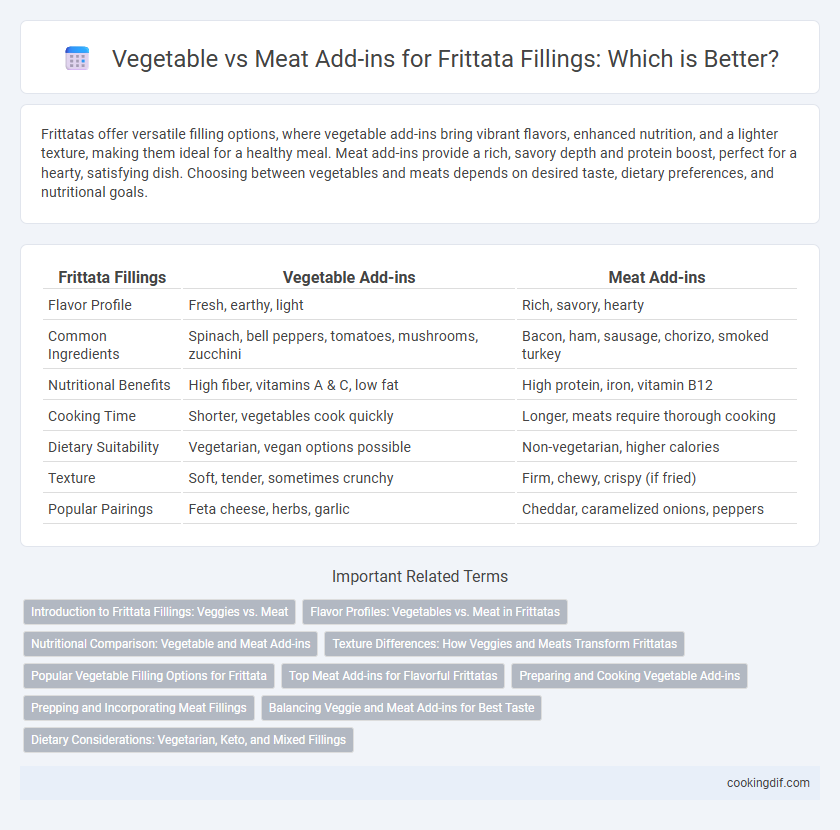Open 'Popular Vegetable Filling Options for Frittata' tag
This screenshot has height=830, width=840.
pos(149,676)
